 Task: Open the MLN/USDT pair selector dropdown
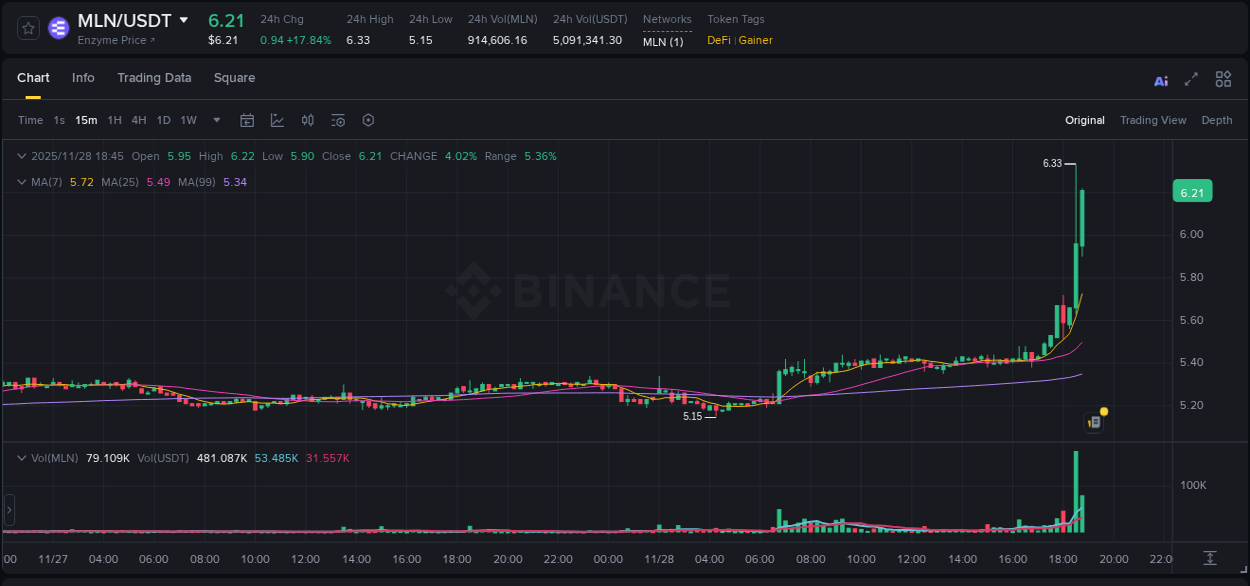point(183,19)
